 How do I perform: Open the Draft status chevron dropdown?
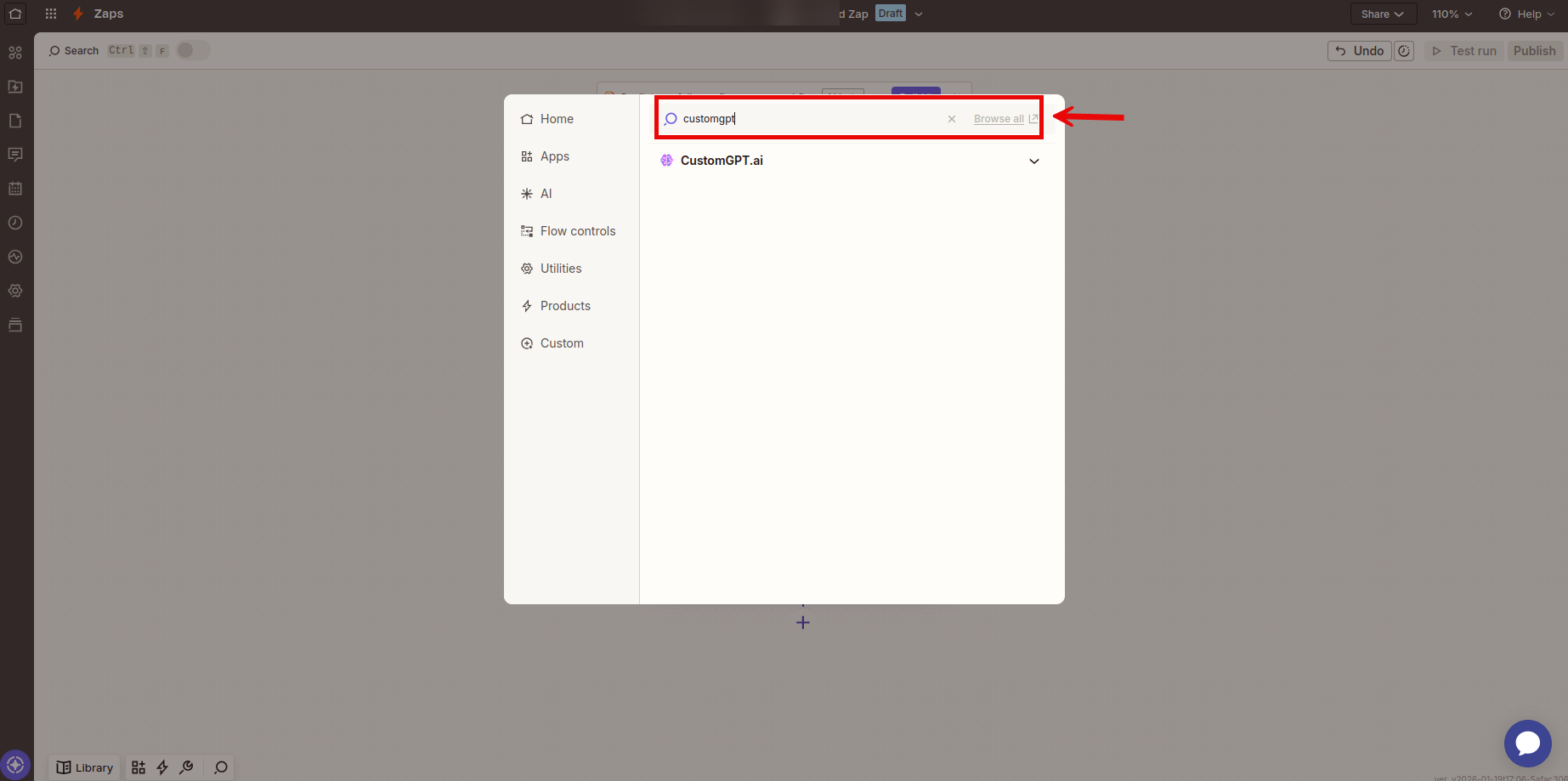coord(919,14)
